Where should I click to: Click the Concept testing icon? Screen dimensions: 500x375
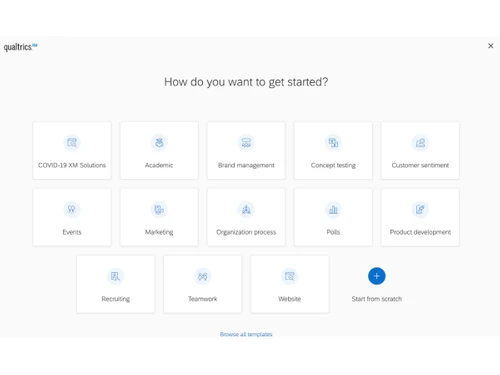click(333, 143)
